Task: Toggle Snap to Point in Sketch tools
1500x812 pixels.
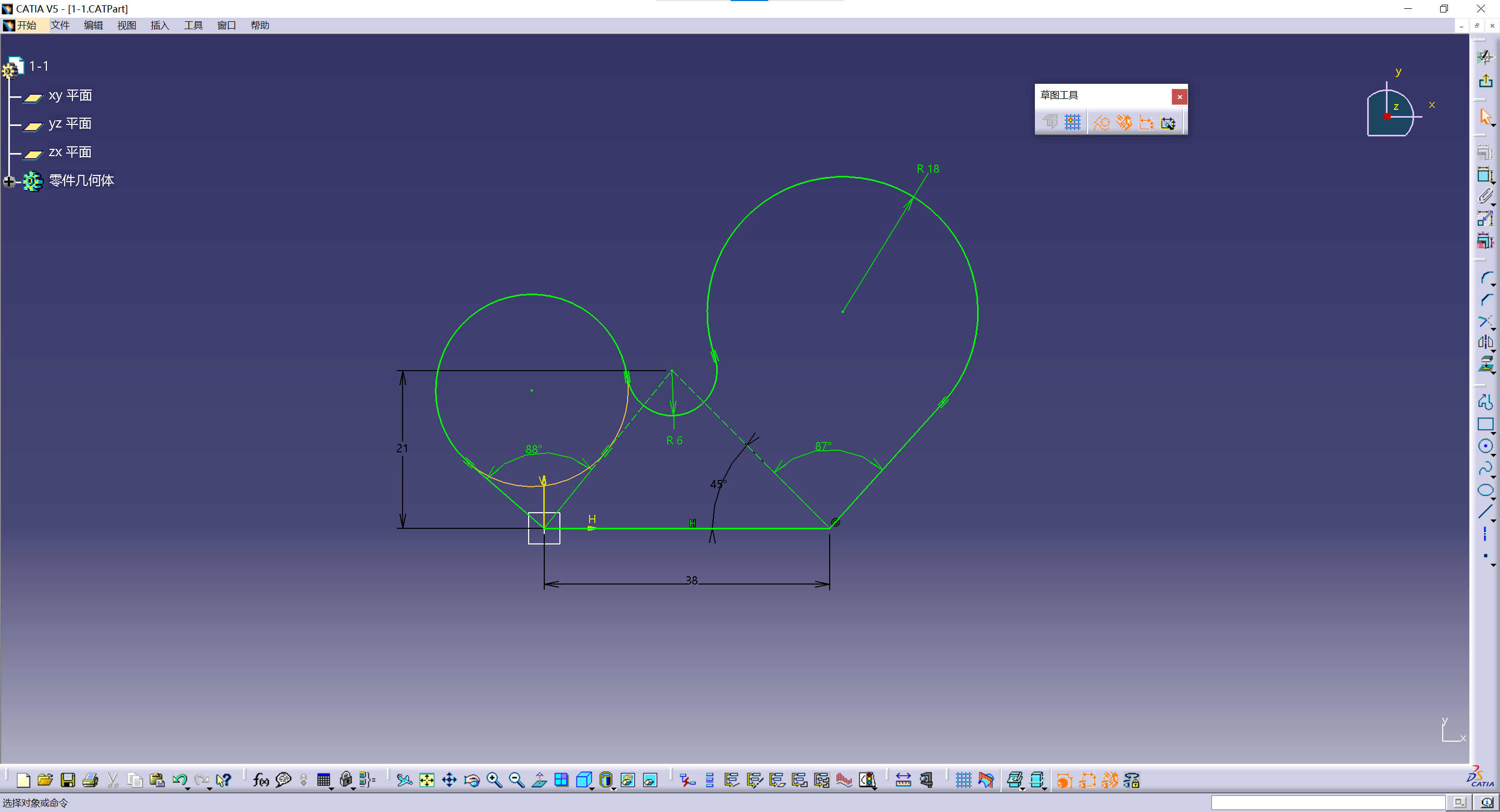Action: tap(1072, 122)
